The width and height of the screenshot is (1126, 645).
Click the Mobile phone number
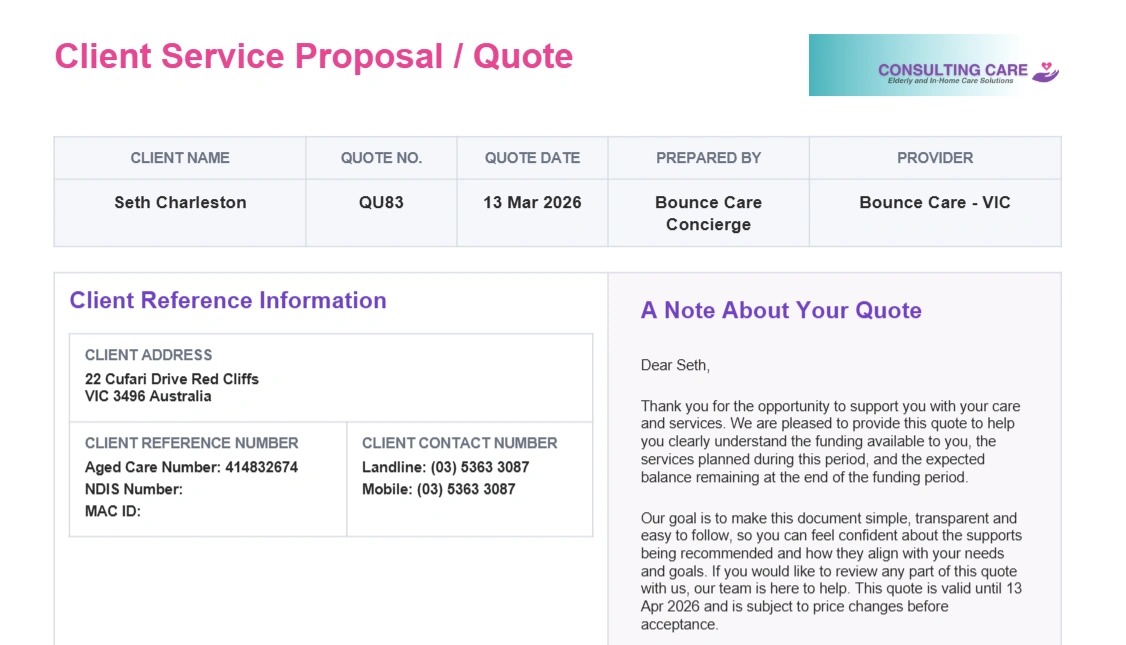point(439,489)
